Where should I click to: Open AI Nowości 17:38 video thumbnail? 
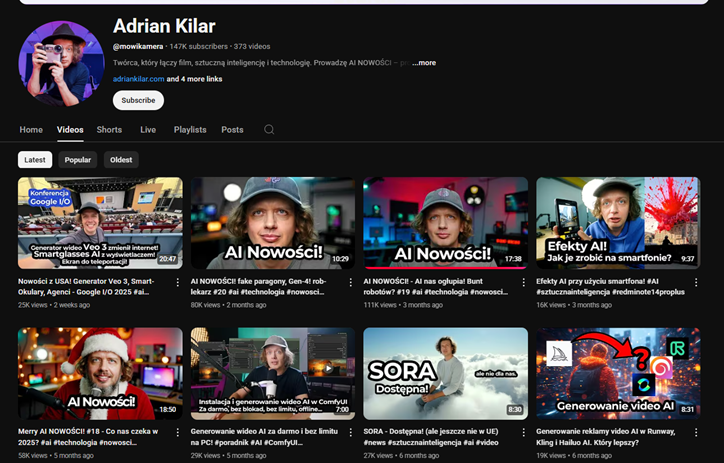[446, 223]
